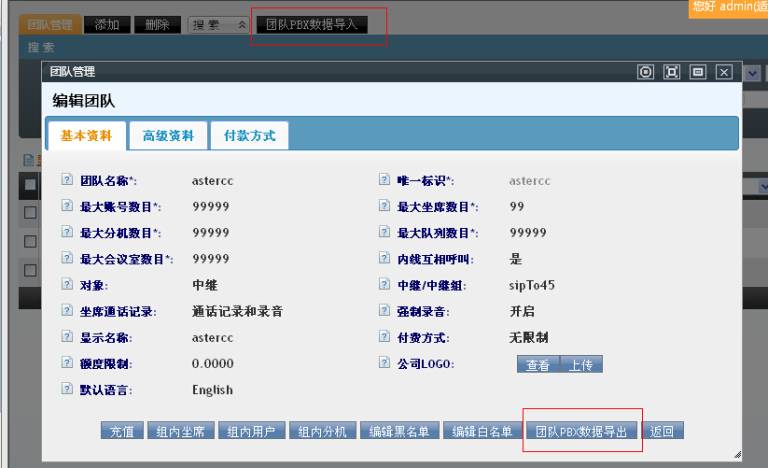Open the 付款方式 tab
This screenshot has height=468, width=768.
pos(249,135)
